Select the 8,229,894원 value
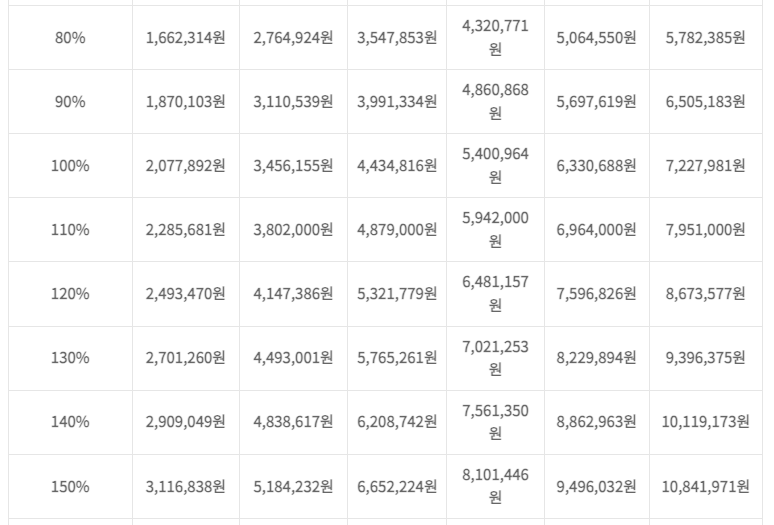Viewport: 774px width, 525px height. click(x=596, y=358)
